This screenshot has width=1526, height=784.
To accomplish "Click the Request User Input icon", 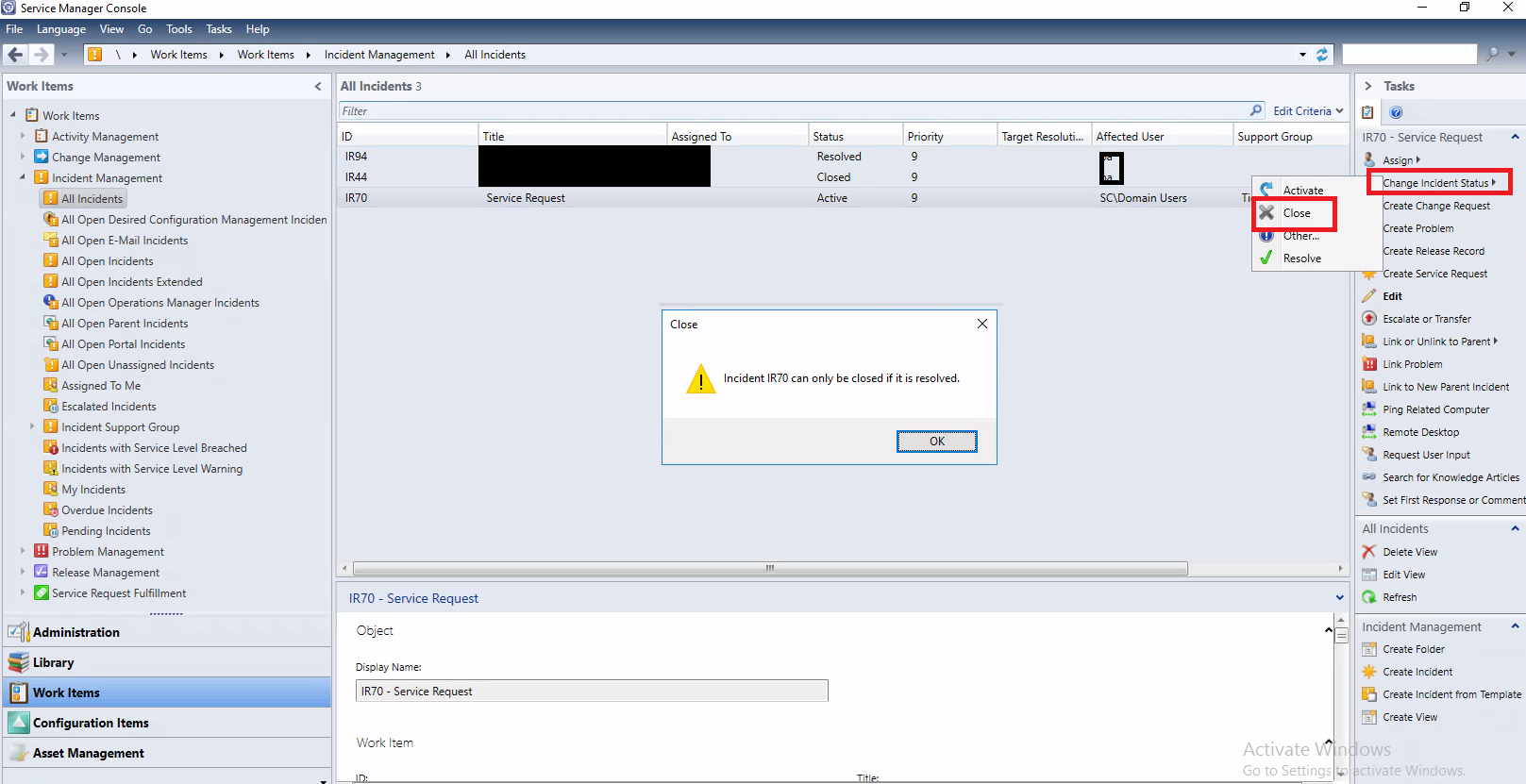I will pos(1369,455).
